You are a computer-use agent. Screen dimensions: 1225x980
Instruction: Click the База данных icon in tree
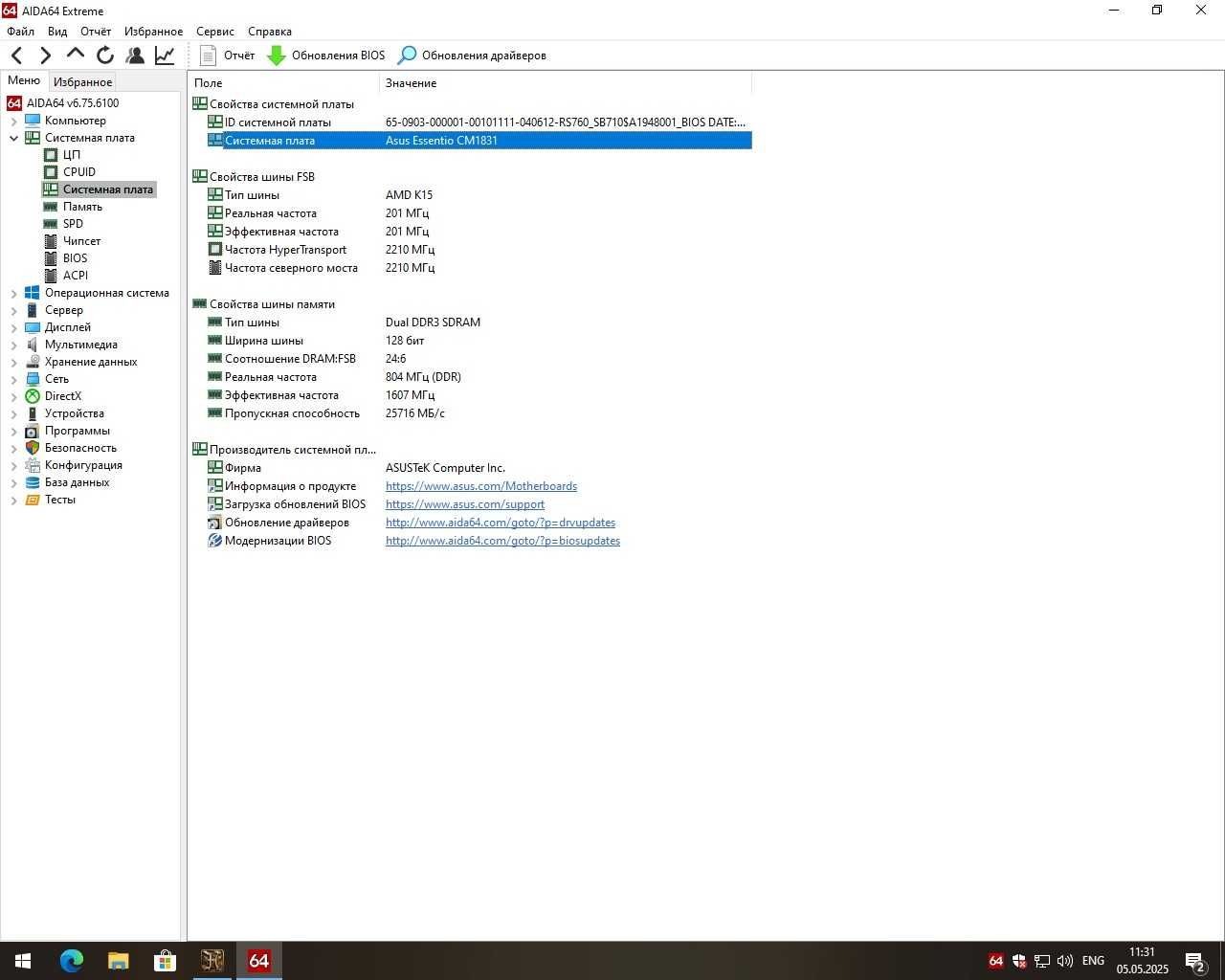[33, 482]
